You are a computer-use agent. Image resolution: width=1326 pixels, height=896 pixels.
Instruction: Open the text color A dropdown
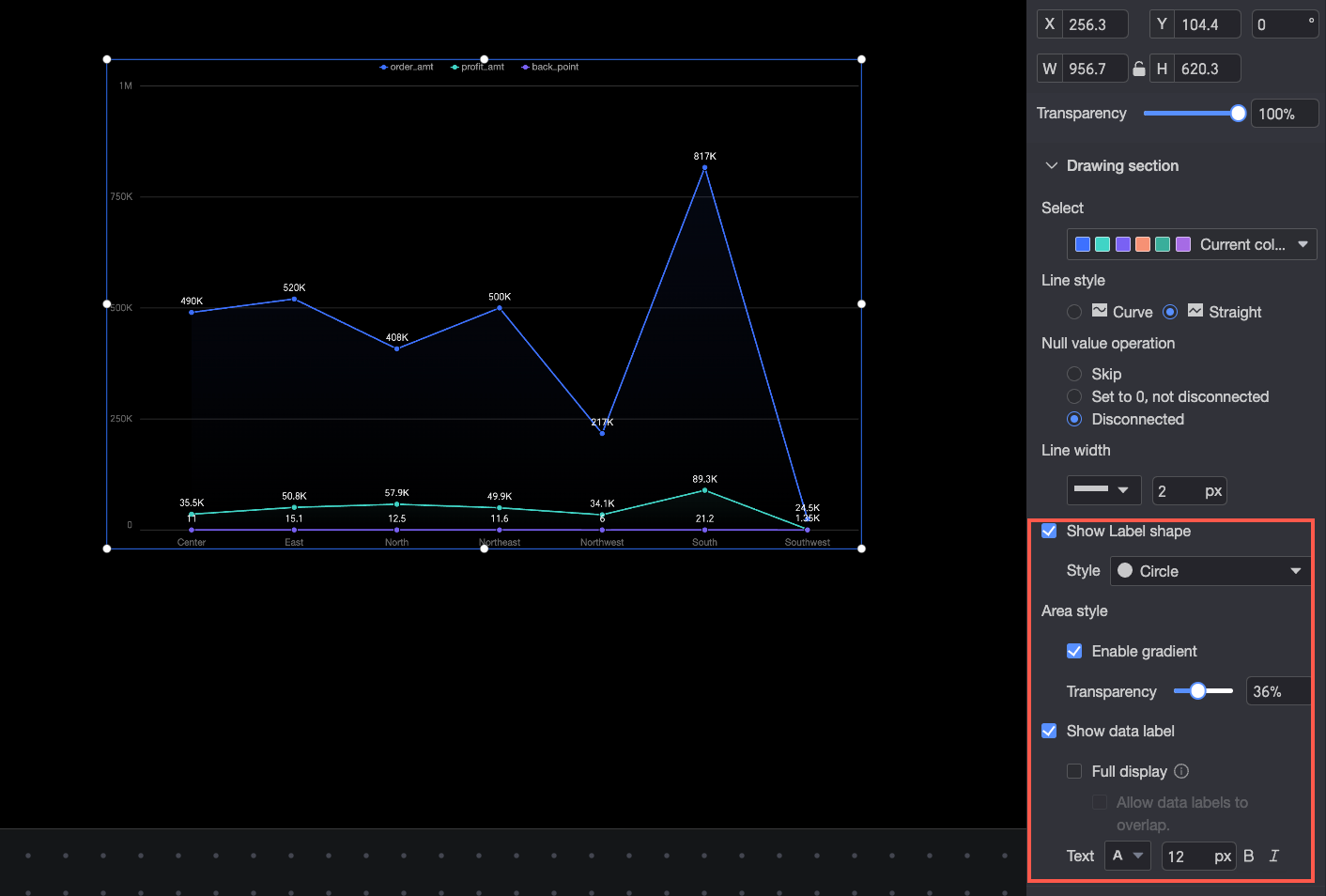1128,856
